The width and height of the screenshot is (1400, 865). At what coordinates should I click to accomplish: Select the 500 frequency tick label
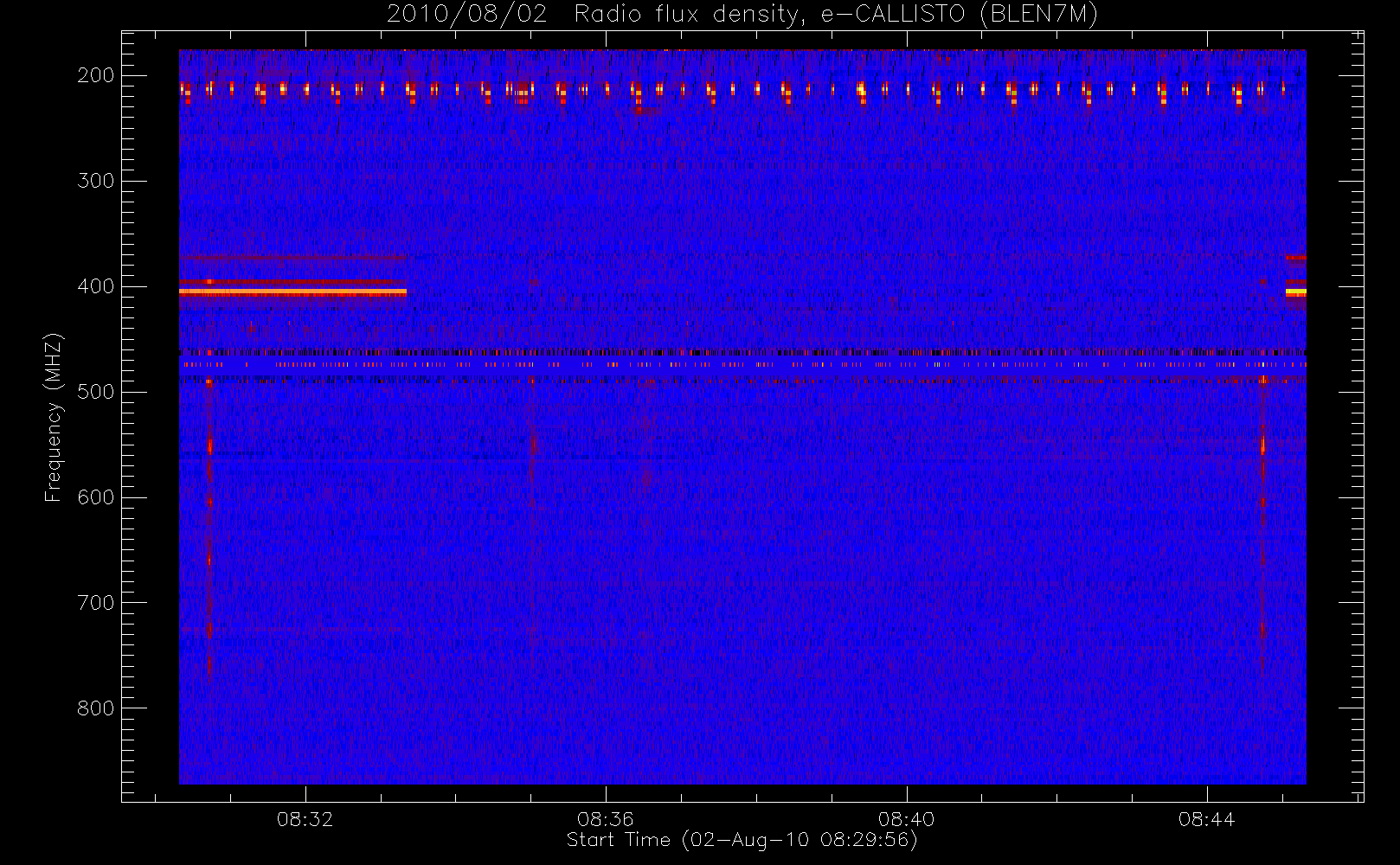96,392
